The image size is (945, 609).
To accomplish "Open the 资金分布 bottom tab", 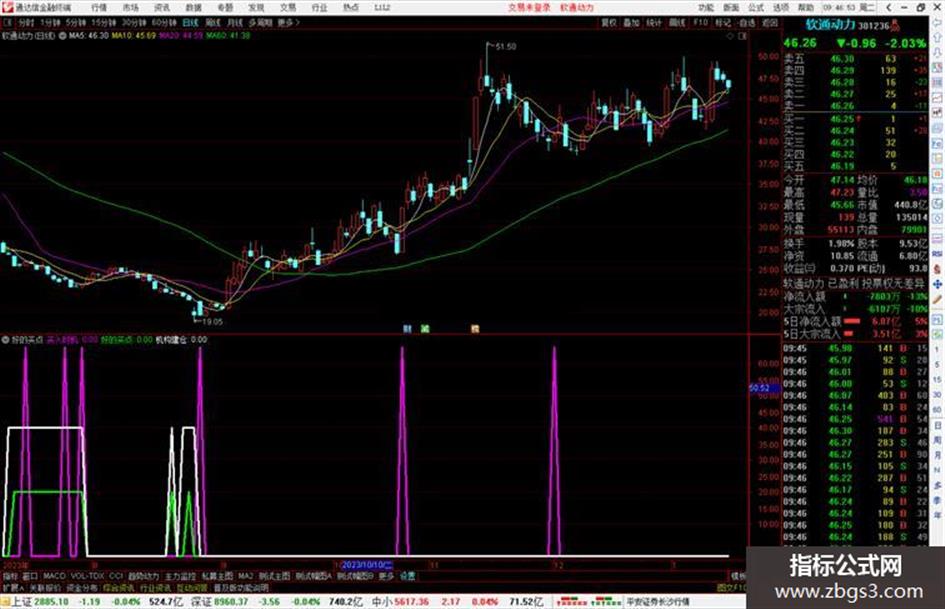I will tap(81, 588).
